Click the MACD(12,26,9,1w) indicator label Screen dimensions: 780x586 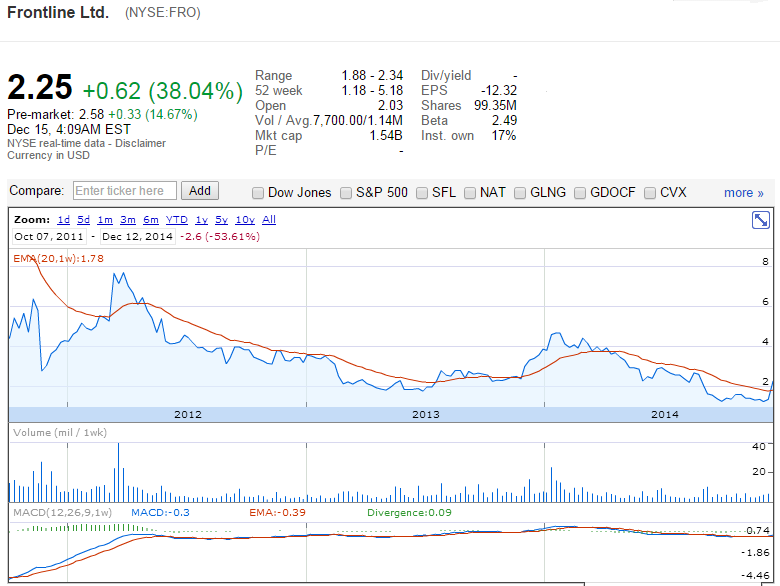coord(63,513)
